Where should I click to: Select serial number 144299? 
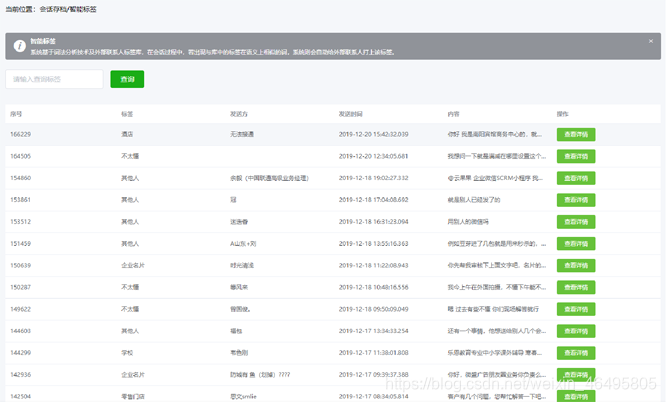pos(20,353)
